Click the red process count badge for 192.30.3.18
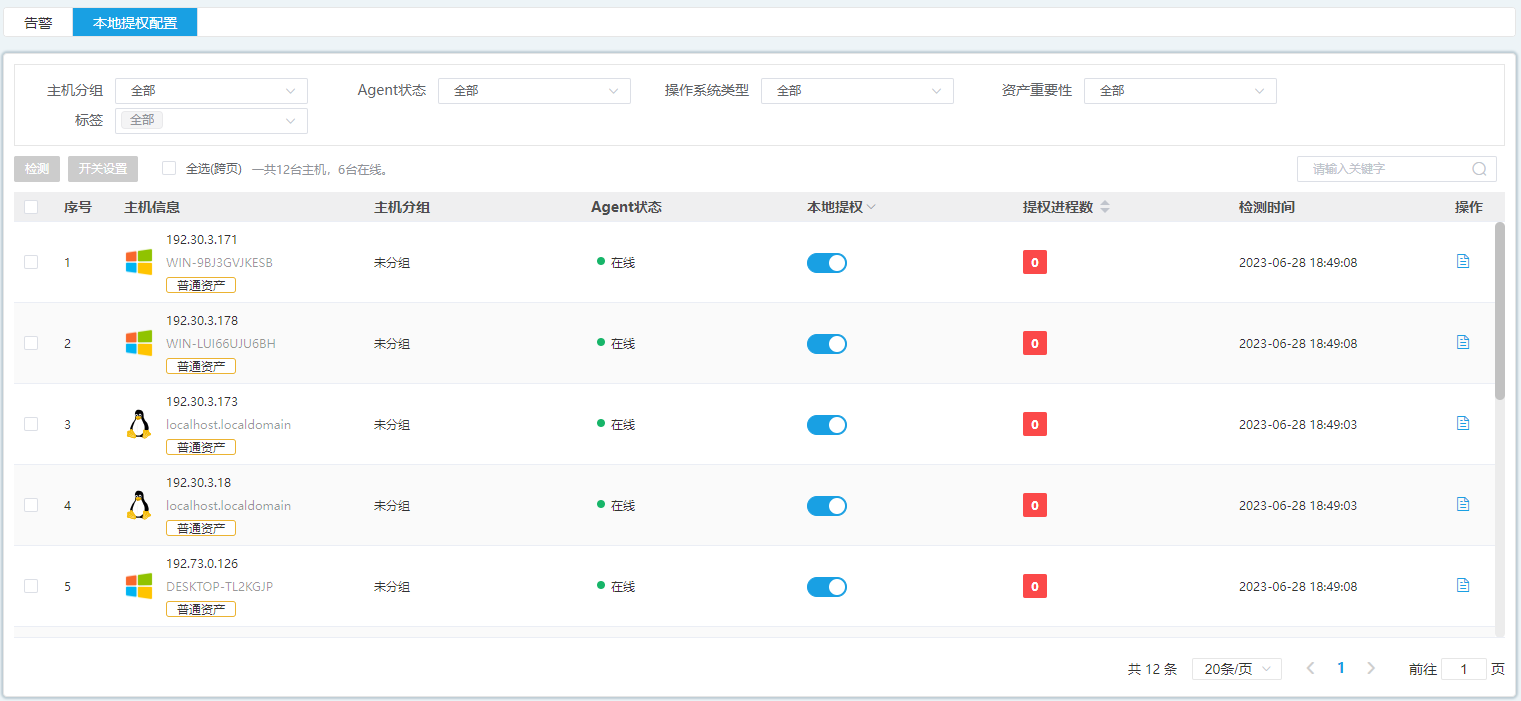The height and width of the screenshot is (701, 1521). [x=1034, y=505]
